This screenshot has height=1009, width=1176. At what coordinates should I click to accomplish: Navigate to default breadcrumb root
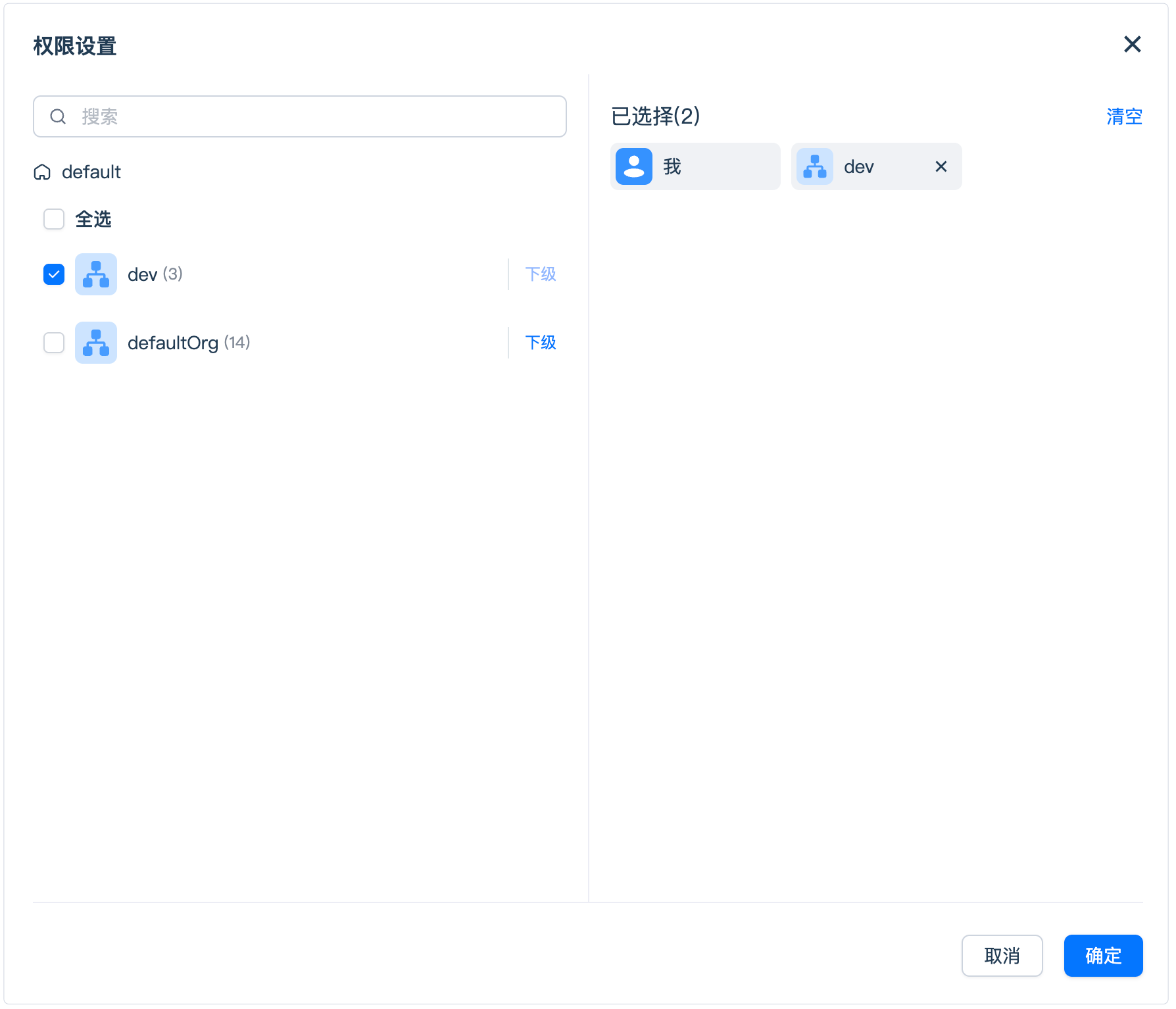(91, 172)
